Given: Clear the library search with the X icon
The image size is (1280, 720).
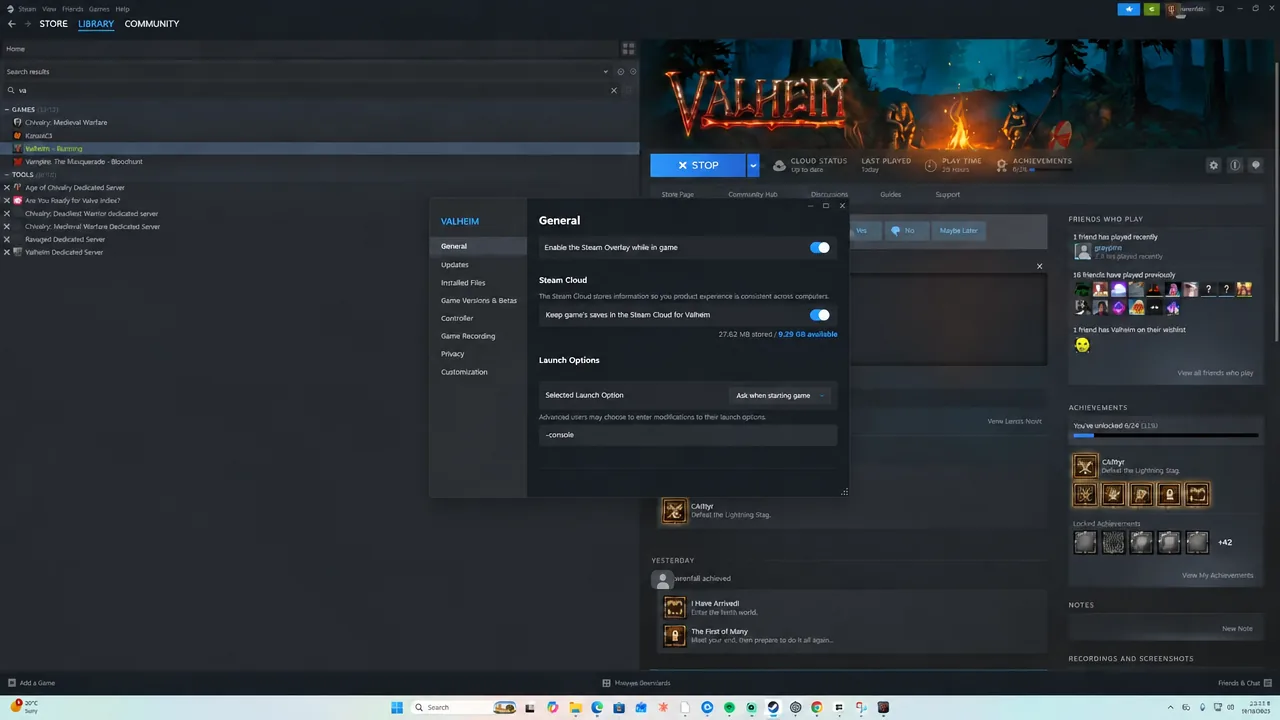Looking at the screenshot, I should 614,90.
